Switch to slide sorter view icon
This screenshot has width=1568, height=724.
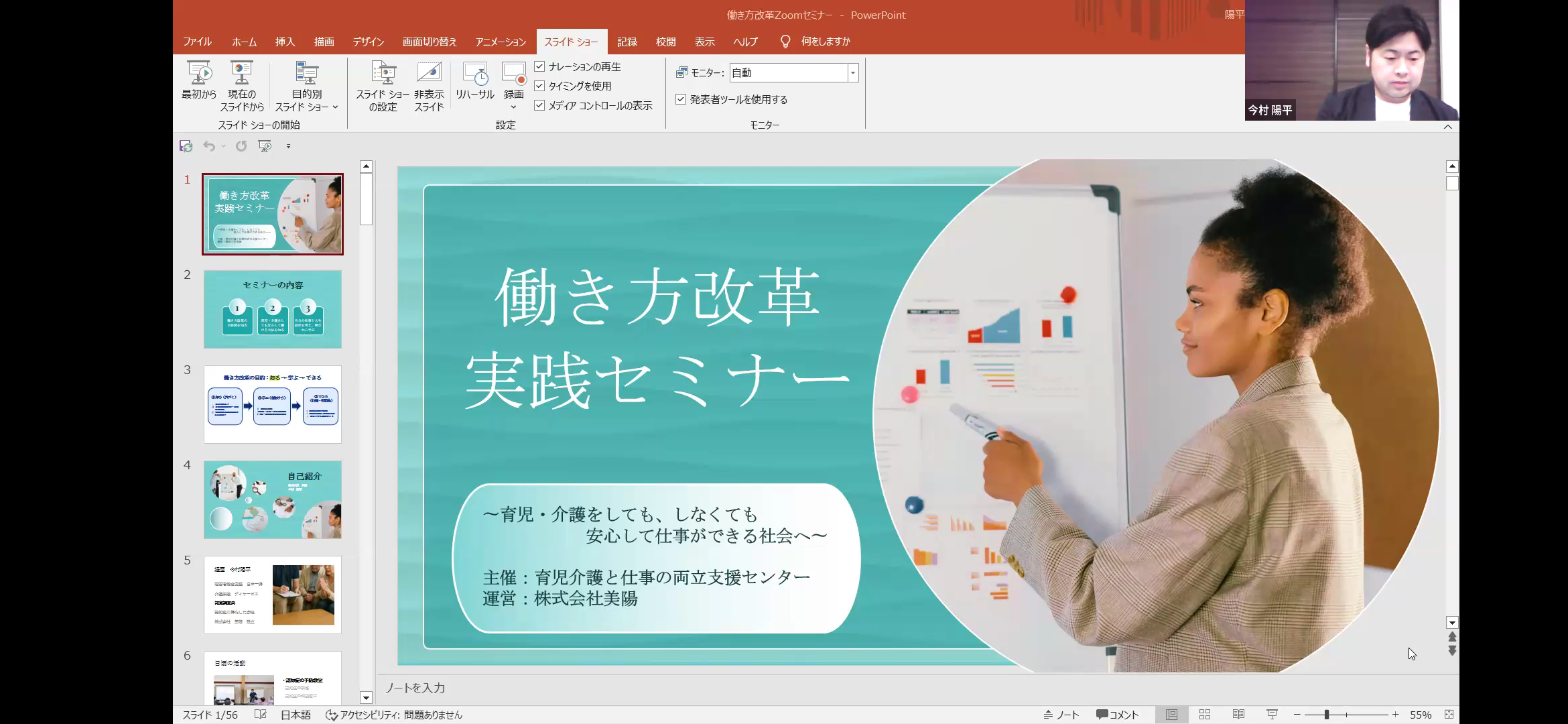(1204, 715)
